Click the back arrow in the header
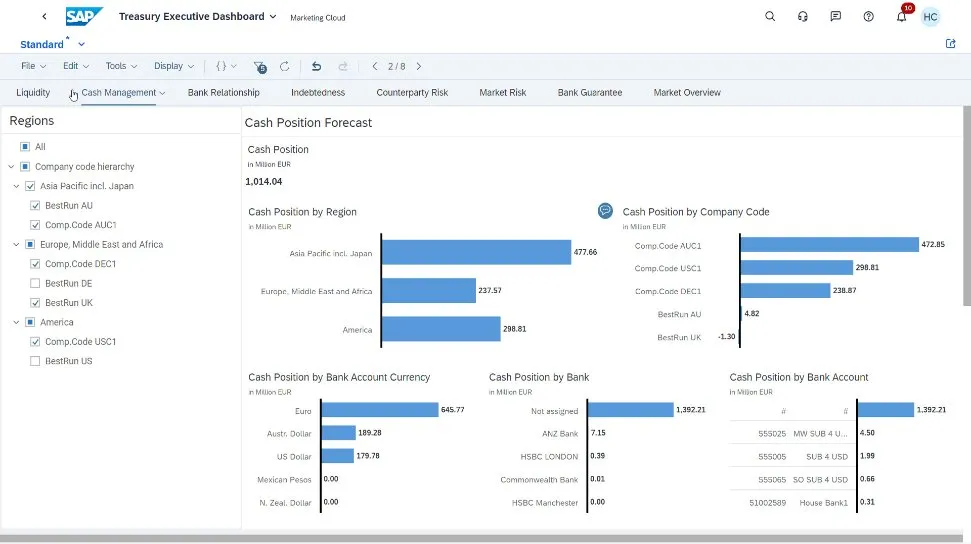Image resolution: width=971 pixels, height=544 pixels. point(44,17)
